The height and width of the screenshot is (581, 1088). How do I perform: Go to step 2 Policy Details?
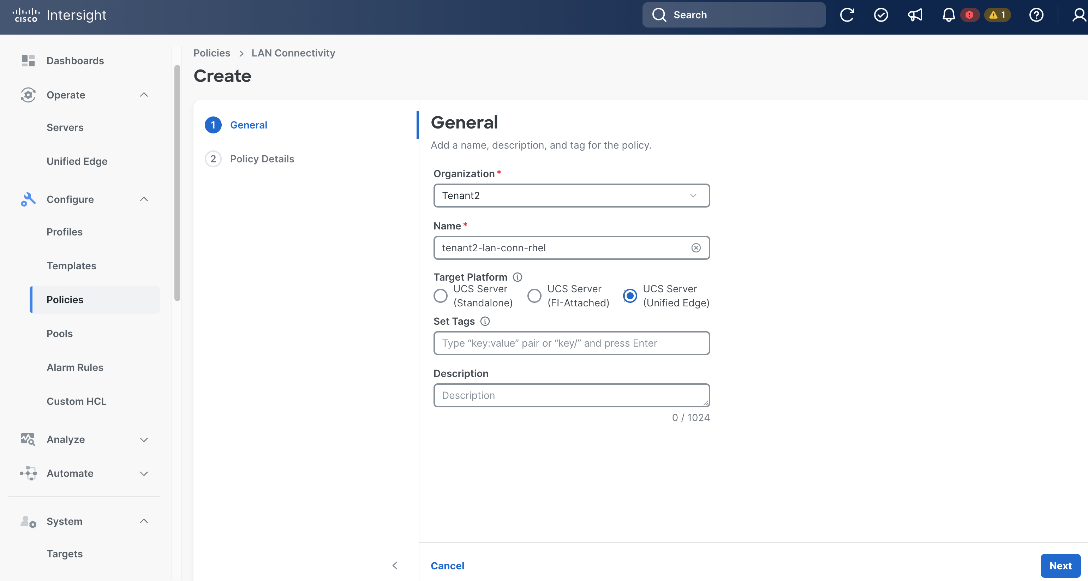coord(250,159)
